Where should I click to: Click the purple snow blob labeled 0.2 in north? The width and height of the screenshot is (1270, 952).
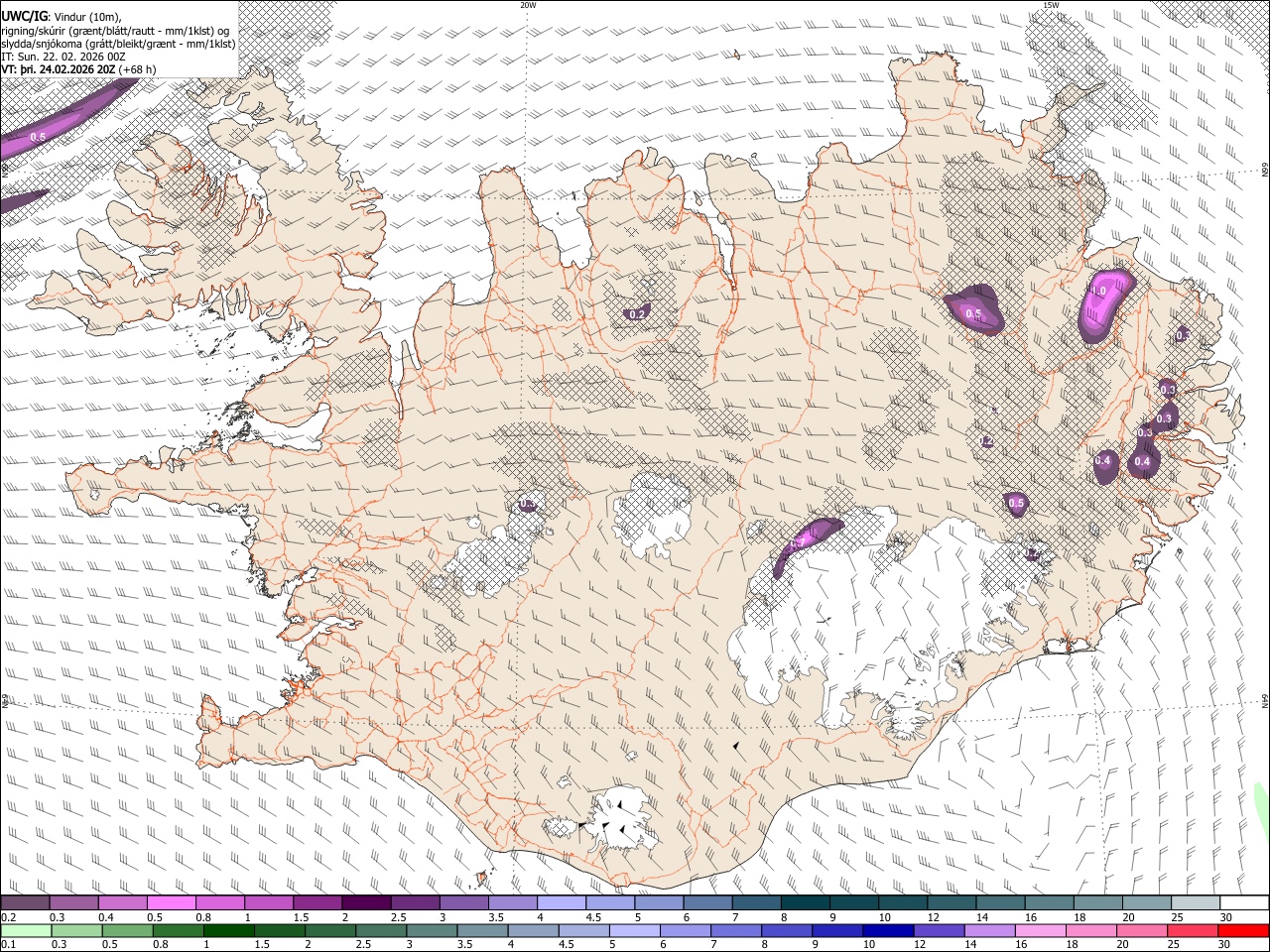click(x=638, y=313)
